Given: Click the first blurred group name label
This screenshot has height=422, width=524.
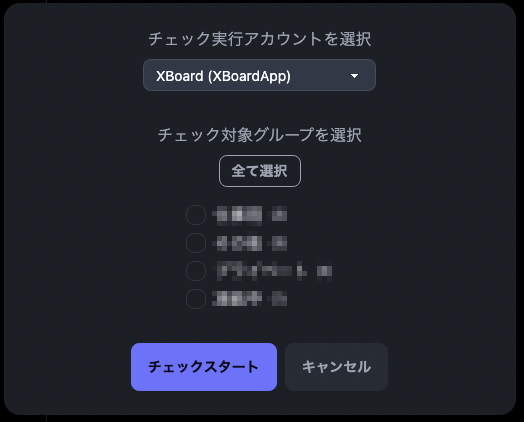Looking at the screenshot, I should (238, 215).
